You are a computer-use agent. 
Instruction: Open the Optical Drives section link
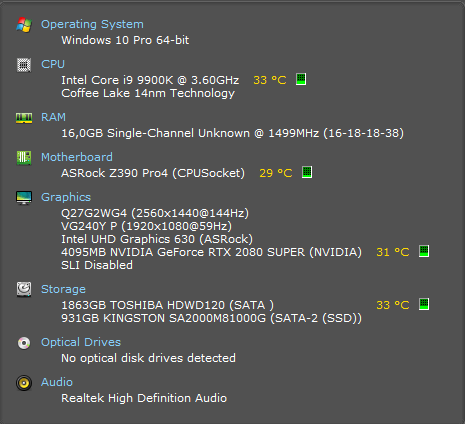(81, 342)
